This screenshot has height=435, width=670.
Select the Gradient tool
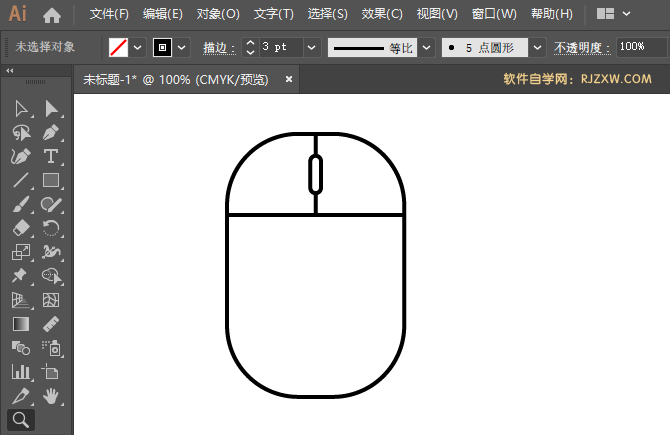(20, 324)
